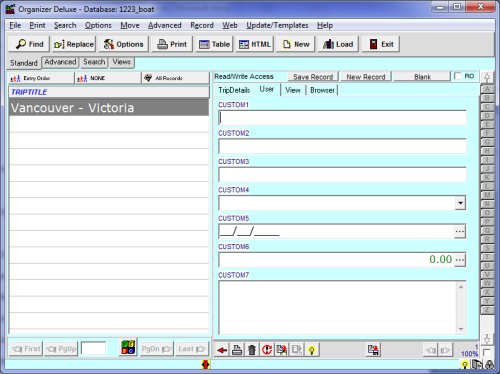Click the copy record icon beside refresh
The image size is (500, 374).
tap(282, 350)
